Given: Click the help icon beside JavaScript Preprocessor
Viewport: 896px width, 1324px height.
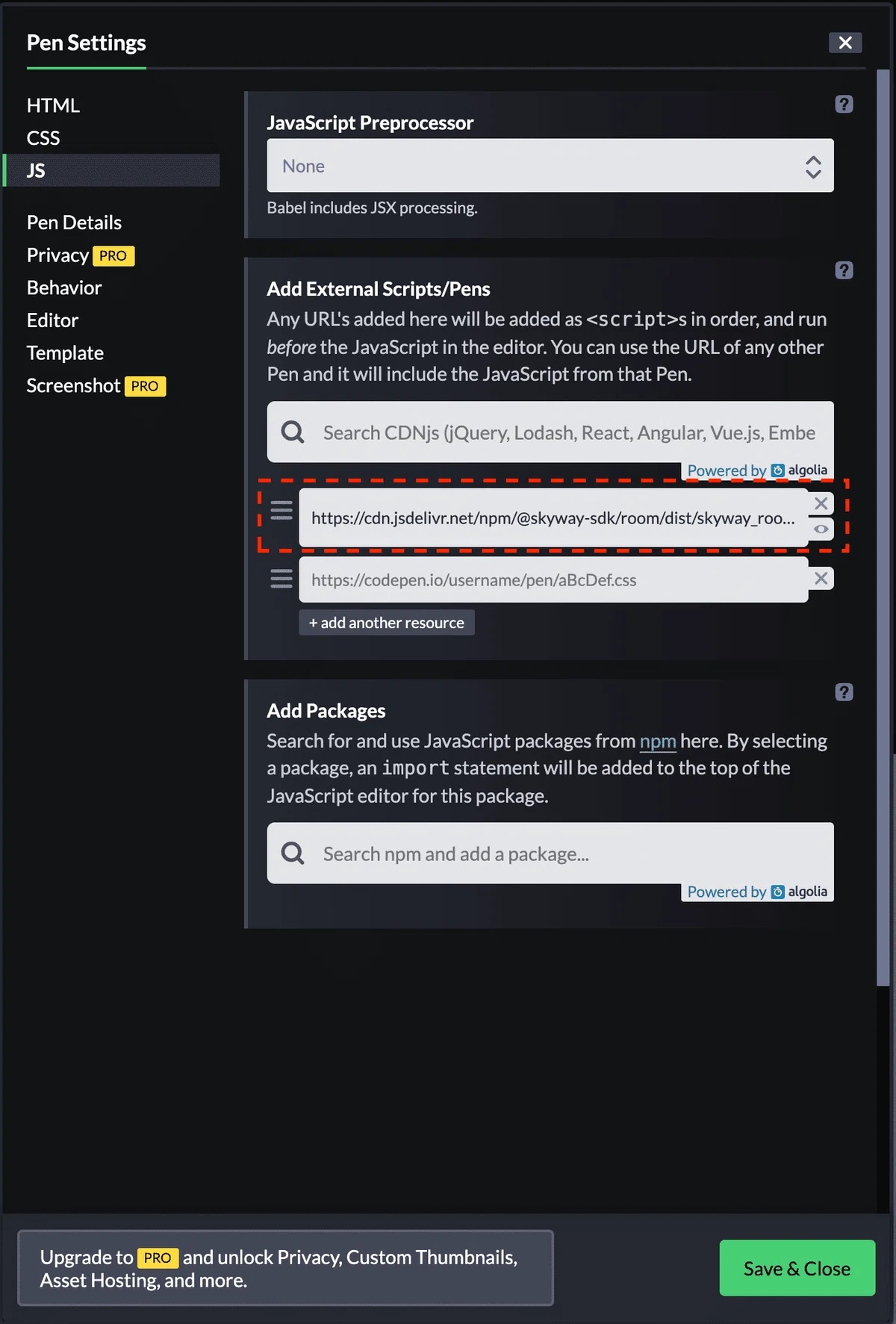Looking at the screenshot, I should click(x=844, y=104).
